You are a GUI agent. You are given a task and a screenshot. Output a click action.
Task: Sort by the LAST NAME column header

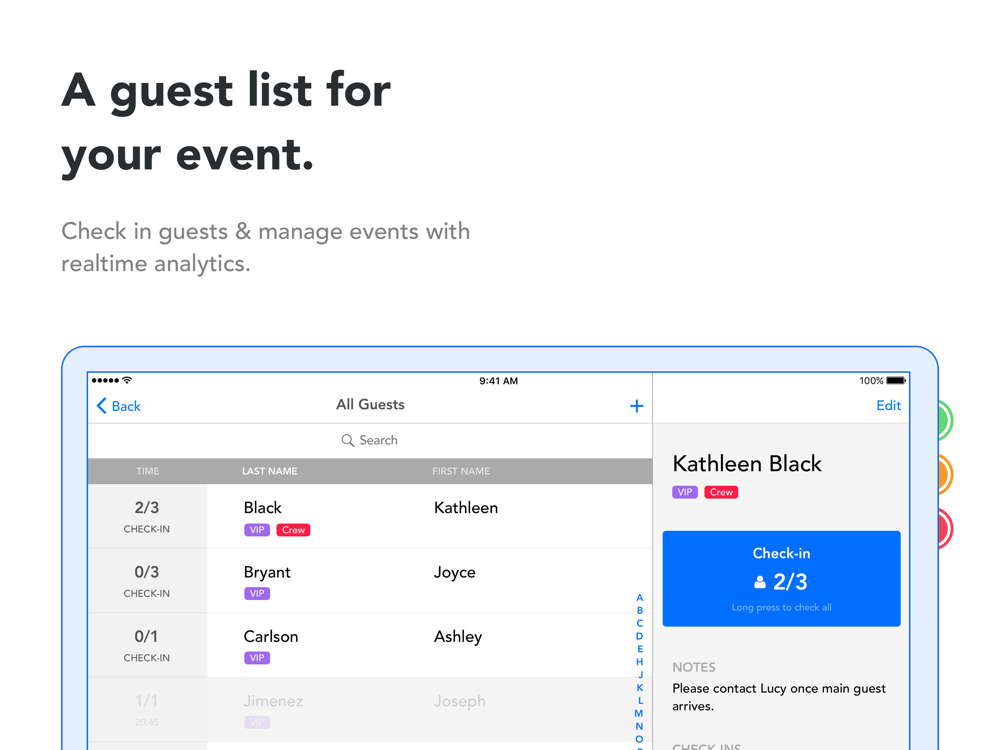(270, 471)
